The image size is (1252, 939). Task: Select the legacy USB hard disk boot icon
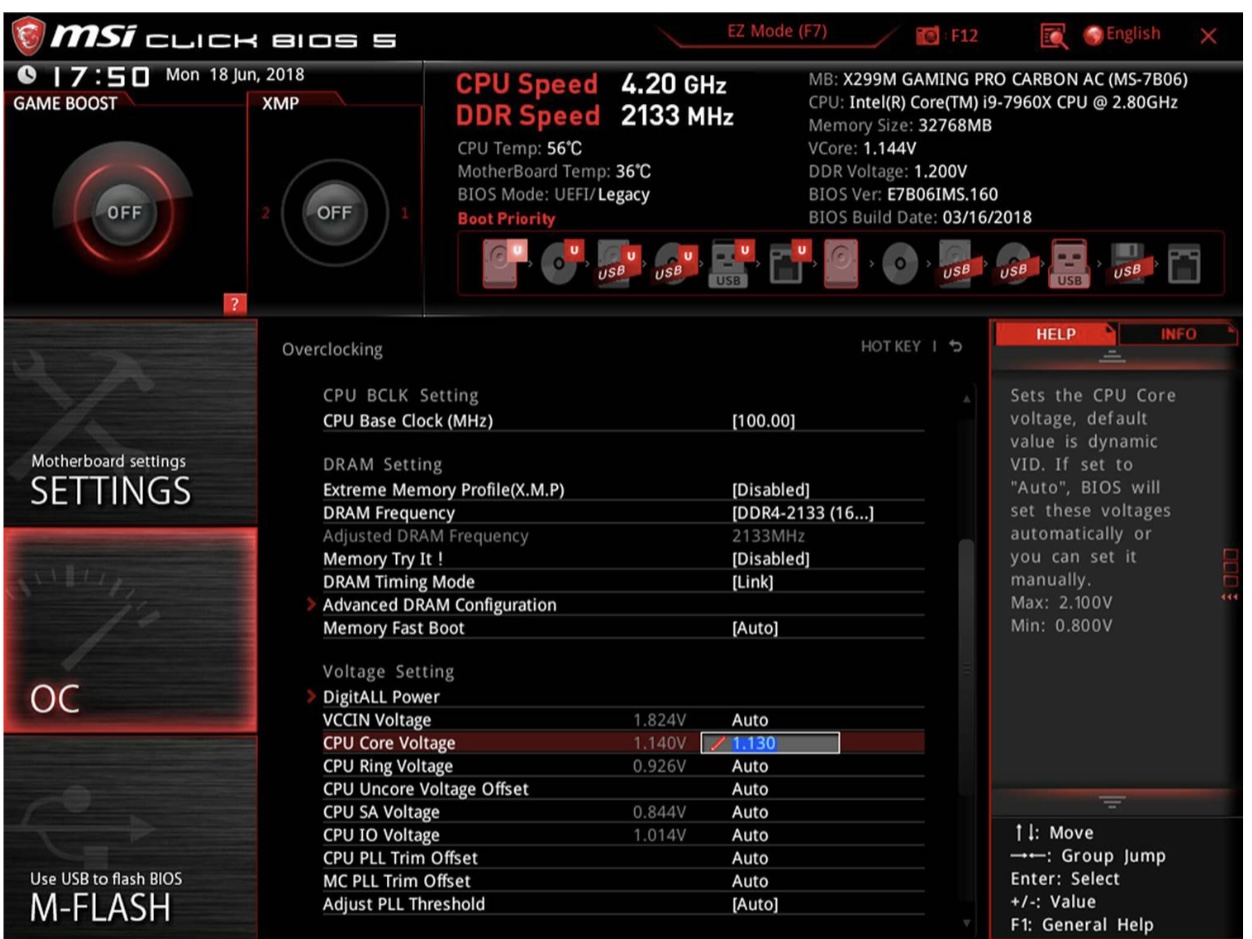point(958,263)
